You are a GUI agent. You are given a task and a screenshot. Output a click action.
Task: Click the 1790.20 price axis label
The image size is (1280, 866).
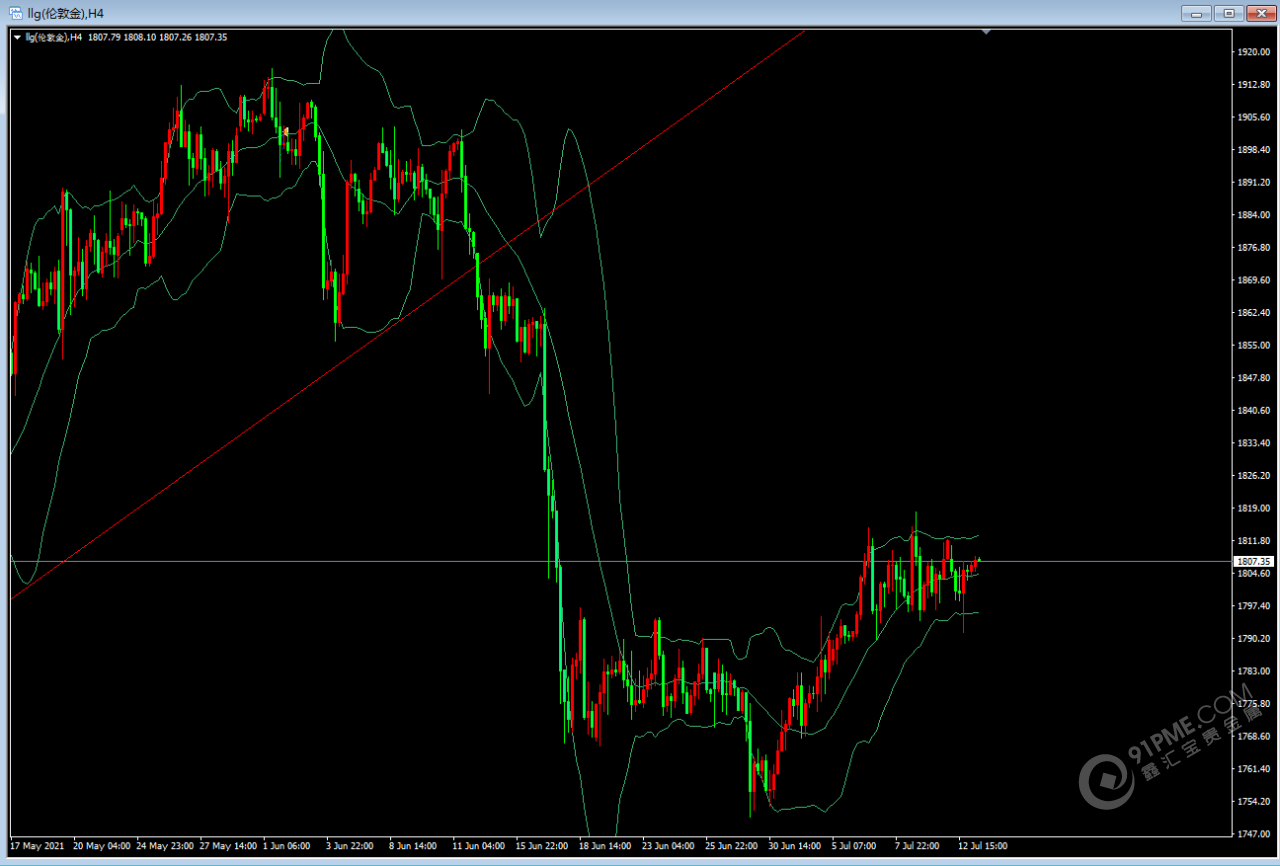pyautogui.click(x=1253, y=638)
